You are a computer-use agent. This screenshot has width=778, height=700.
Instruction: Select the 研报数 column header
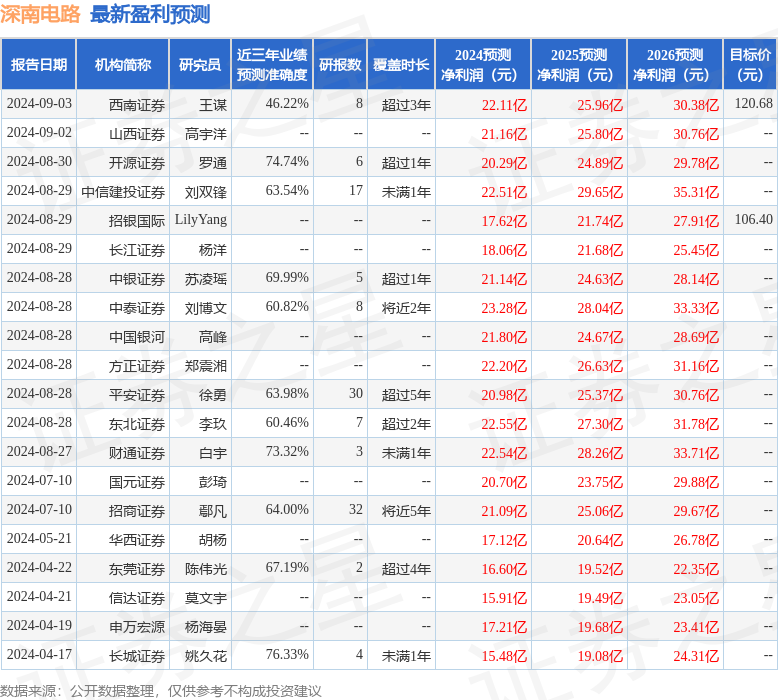pos(340,64)
